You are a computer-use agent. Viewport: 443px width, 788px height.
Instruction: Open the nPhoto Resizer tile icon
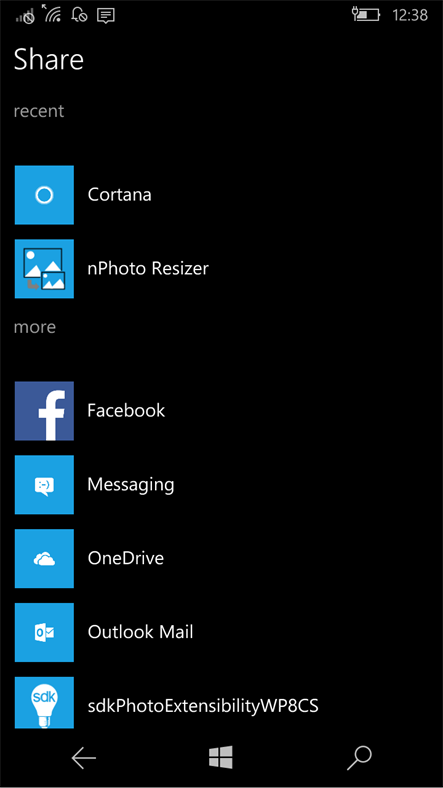tap(44, 269)
